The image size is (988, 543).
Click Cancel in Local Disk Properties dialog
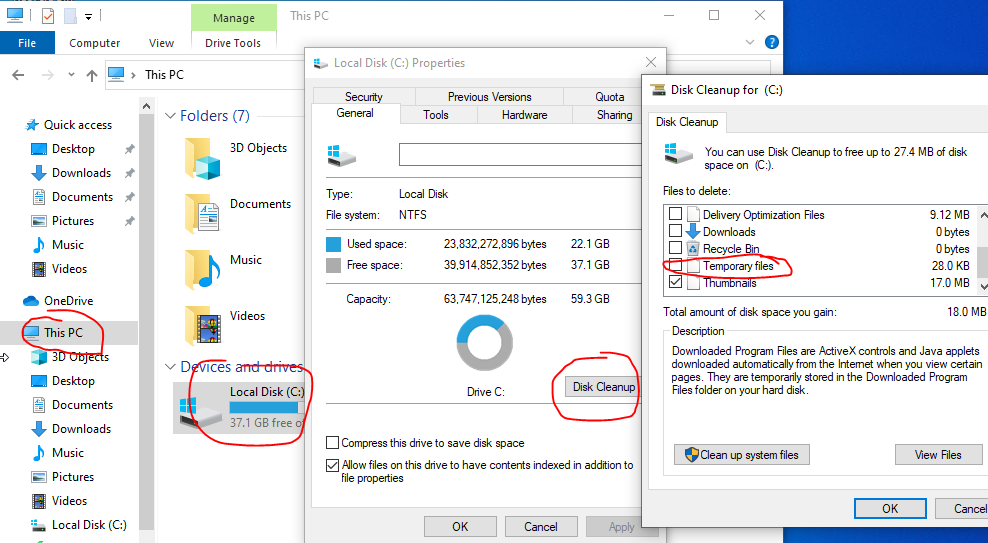coord(541,527)
